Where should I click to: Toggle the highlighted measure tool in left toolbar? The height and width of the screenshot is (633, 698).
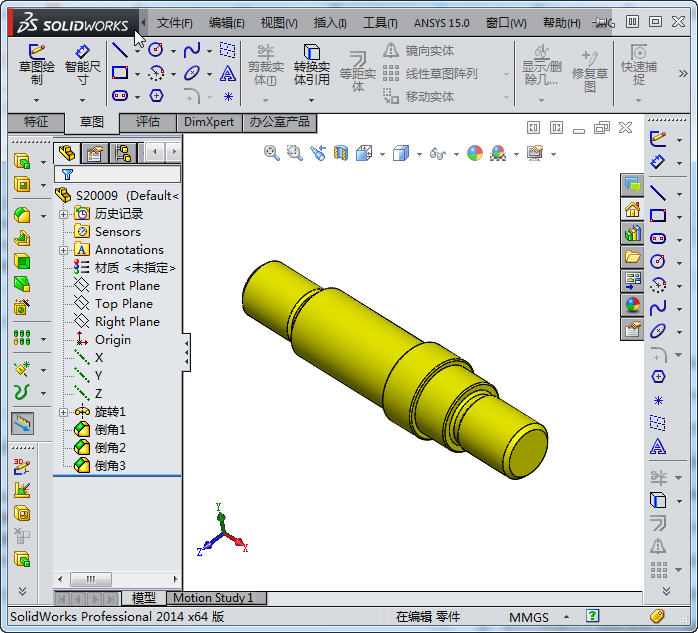tap(22, 423)
